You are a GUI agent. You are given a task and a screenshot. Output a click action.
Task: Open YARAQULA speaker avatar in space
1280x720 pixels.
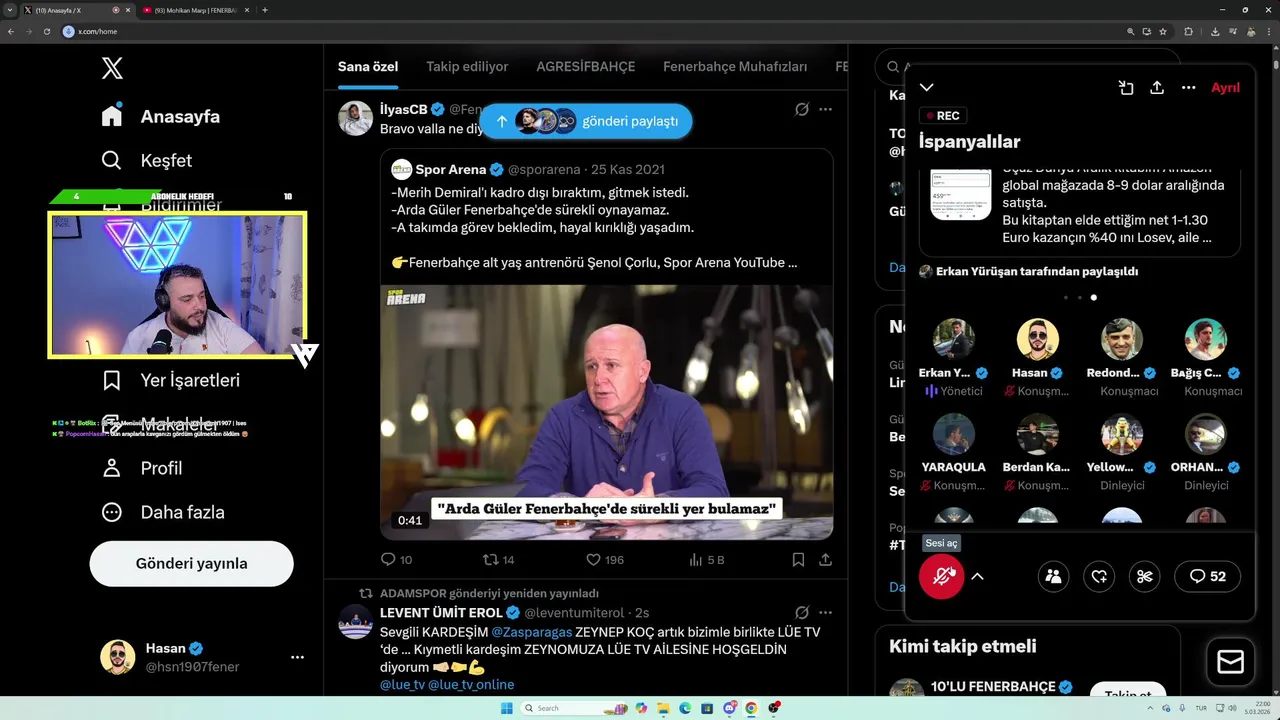point(954,434)
